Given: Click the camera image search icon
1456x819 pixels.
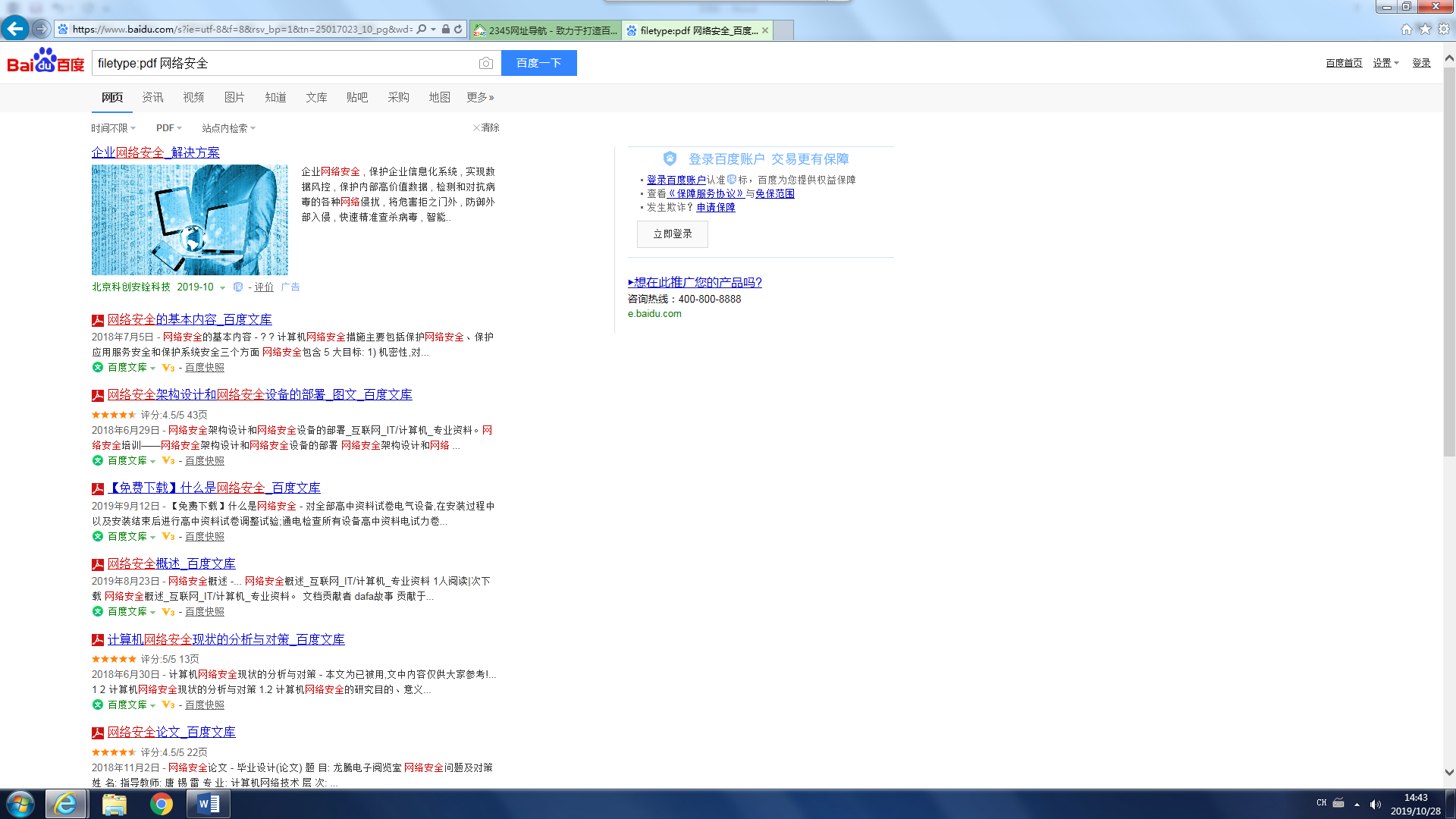Looking at the screenshot, I should coord(486,64).
